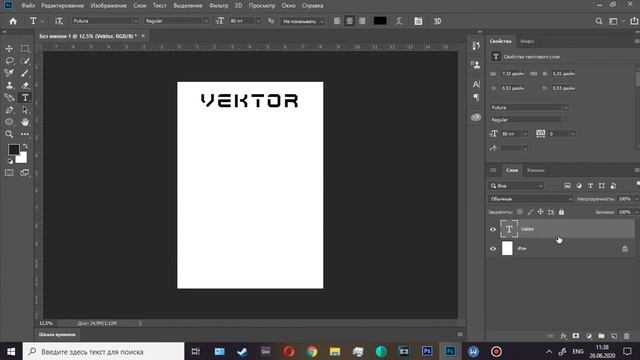
Task: Open the Properties font size dropdown
Action: pyautogui.click(x=525, y=134)
